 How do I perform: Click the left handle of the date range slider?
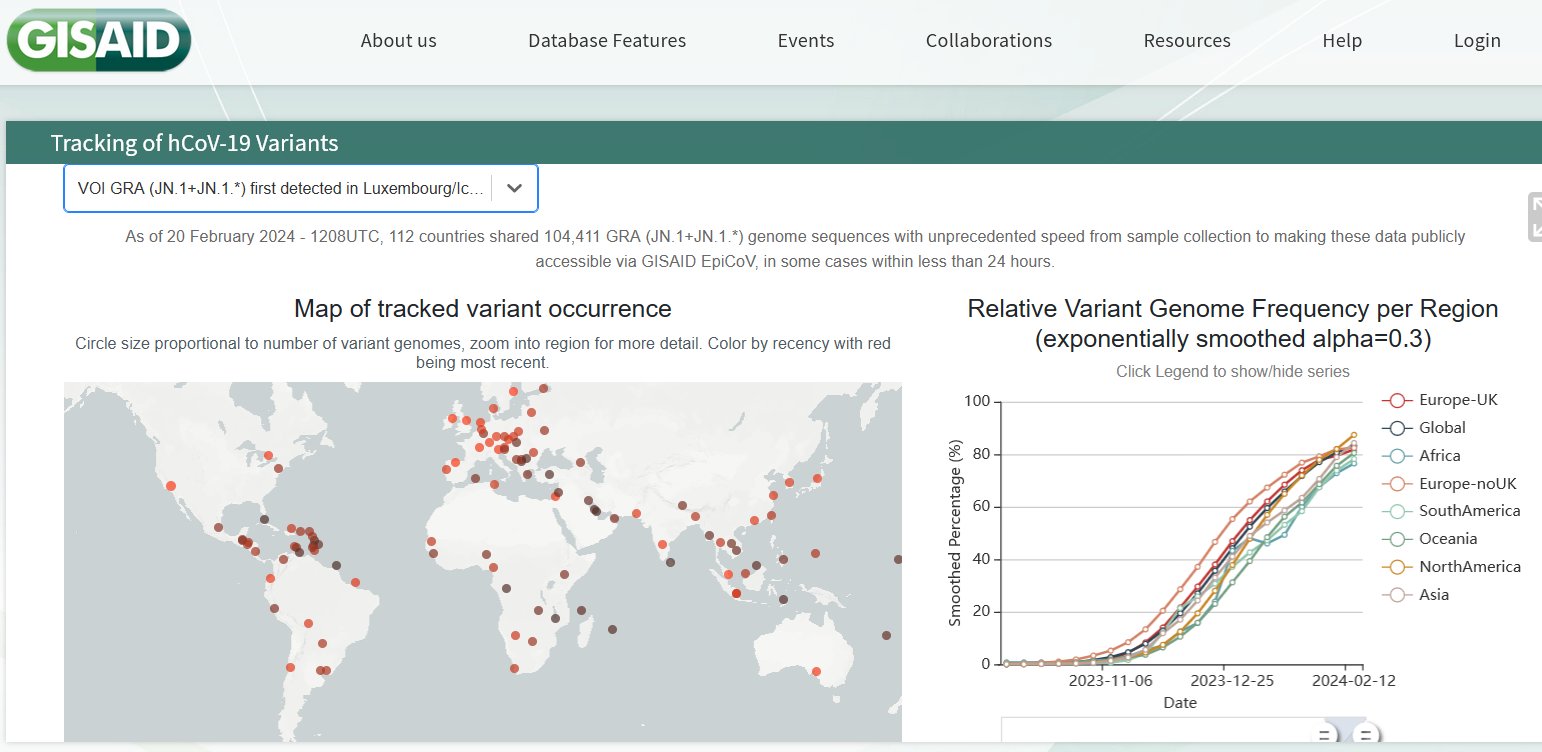(1325, 736)
